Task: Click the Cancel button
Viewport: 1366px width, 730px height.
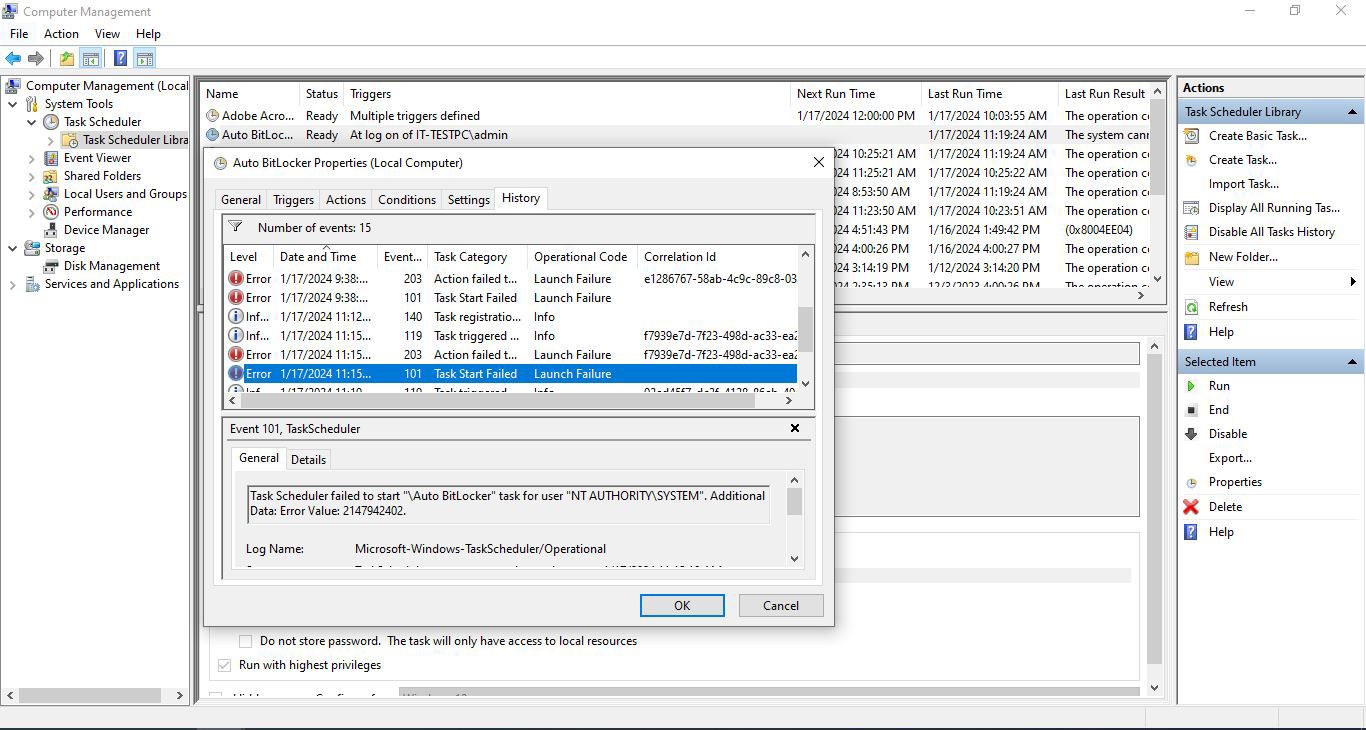Action: tap(781, 606)
